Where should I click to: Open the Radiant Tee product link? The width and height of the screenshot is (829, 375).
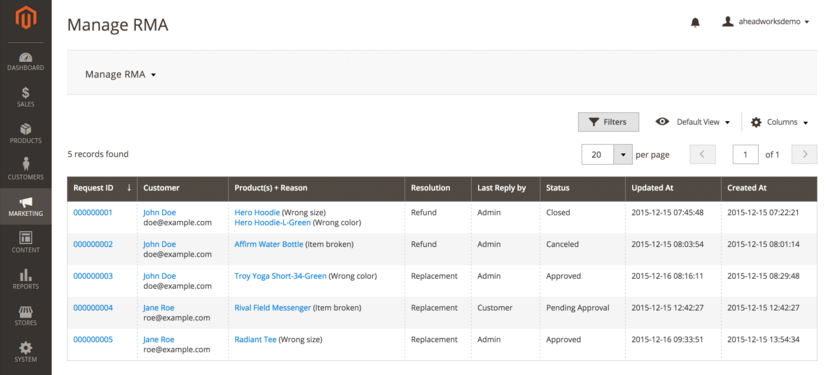255,340
